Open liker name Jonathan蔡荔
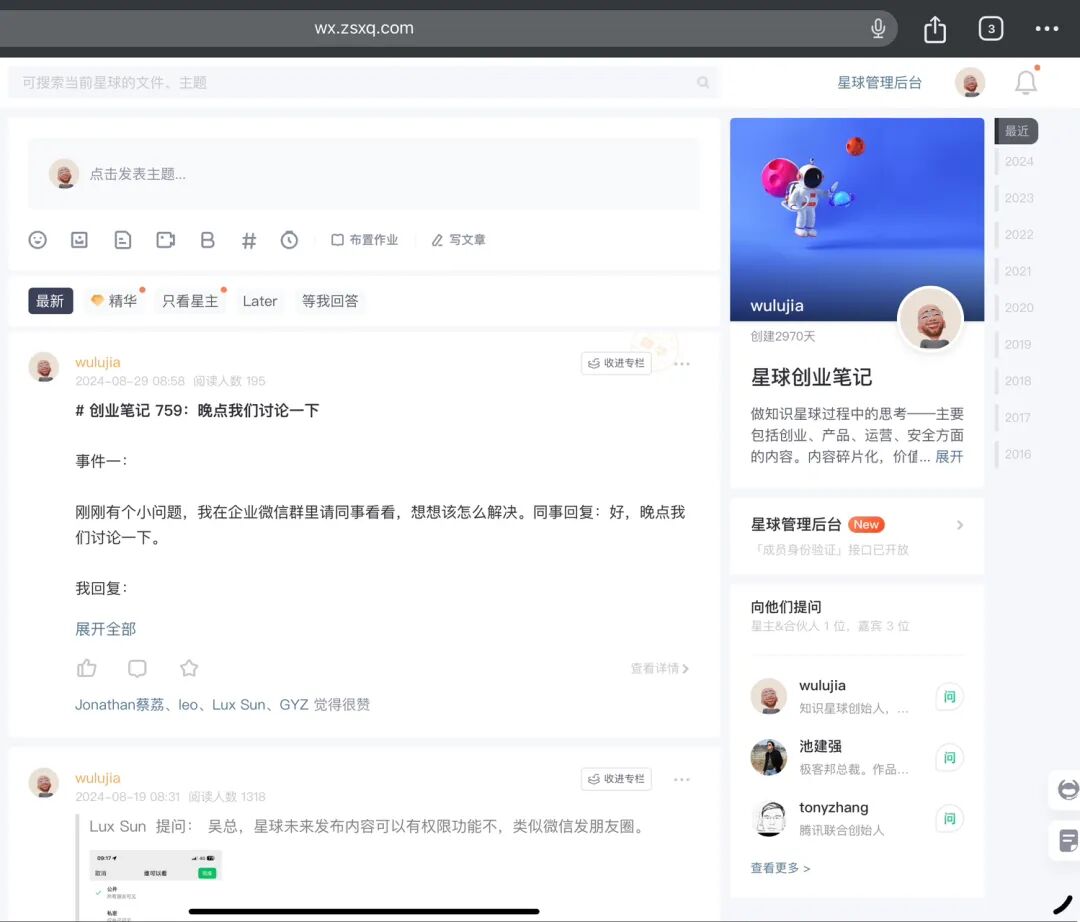1080x922 pixels. [119, 704]
